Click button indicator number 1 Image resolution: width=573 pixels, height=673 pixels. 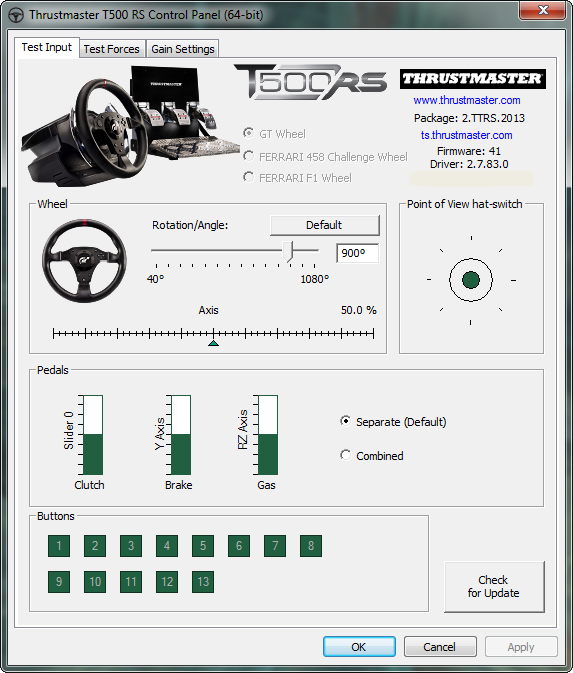click(59, 546)
